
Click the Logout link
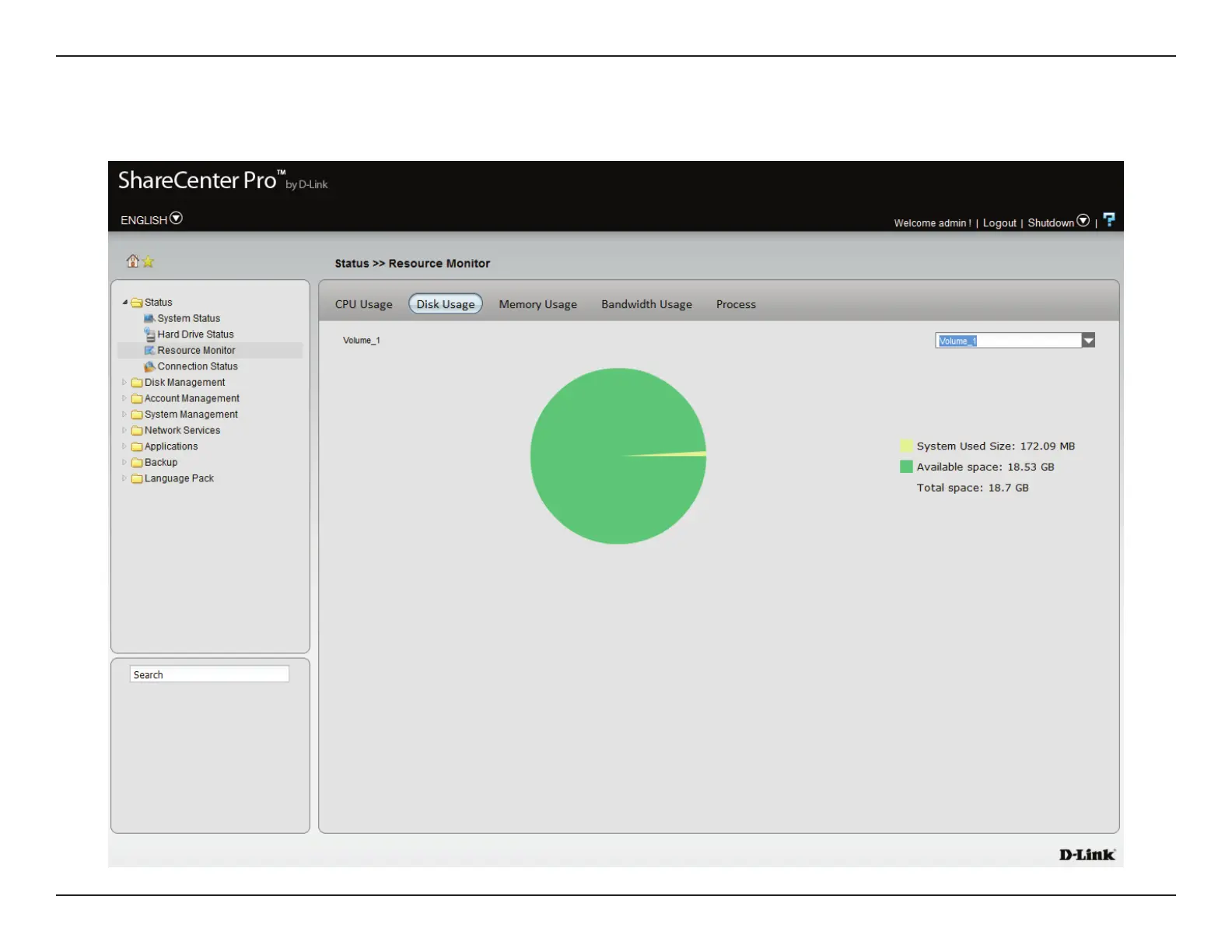click(999, 223)
